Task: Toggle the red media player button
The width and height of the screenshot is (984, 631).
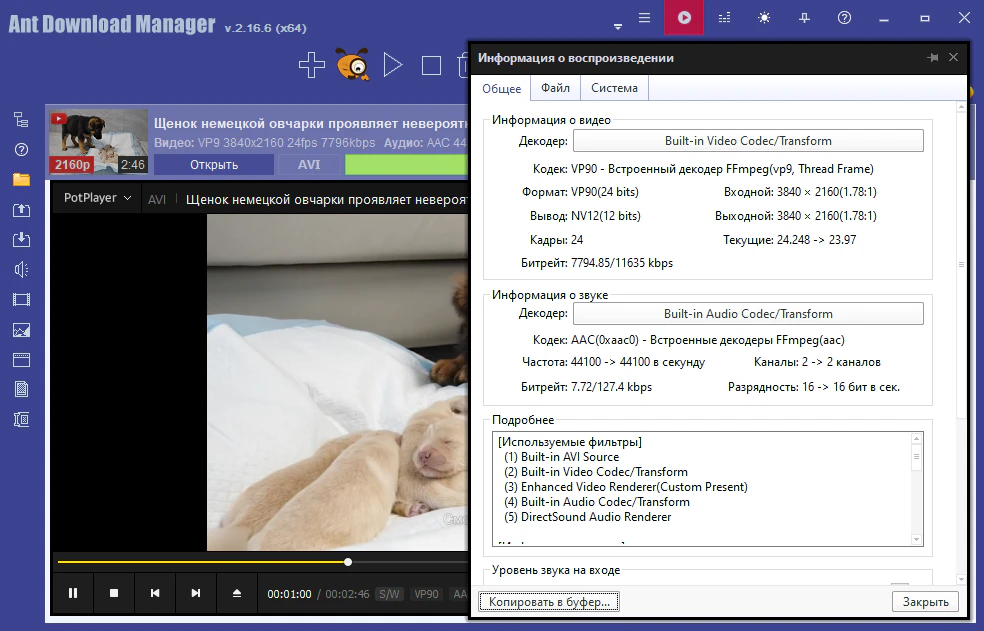Action: point(684,18)
